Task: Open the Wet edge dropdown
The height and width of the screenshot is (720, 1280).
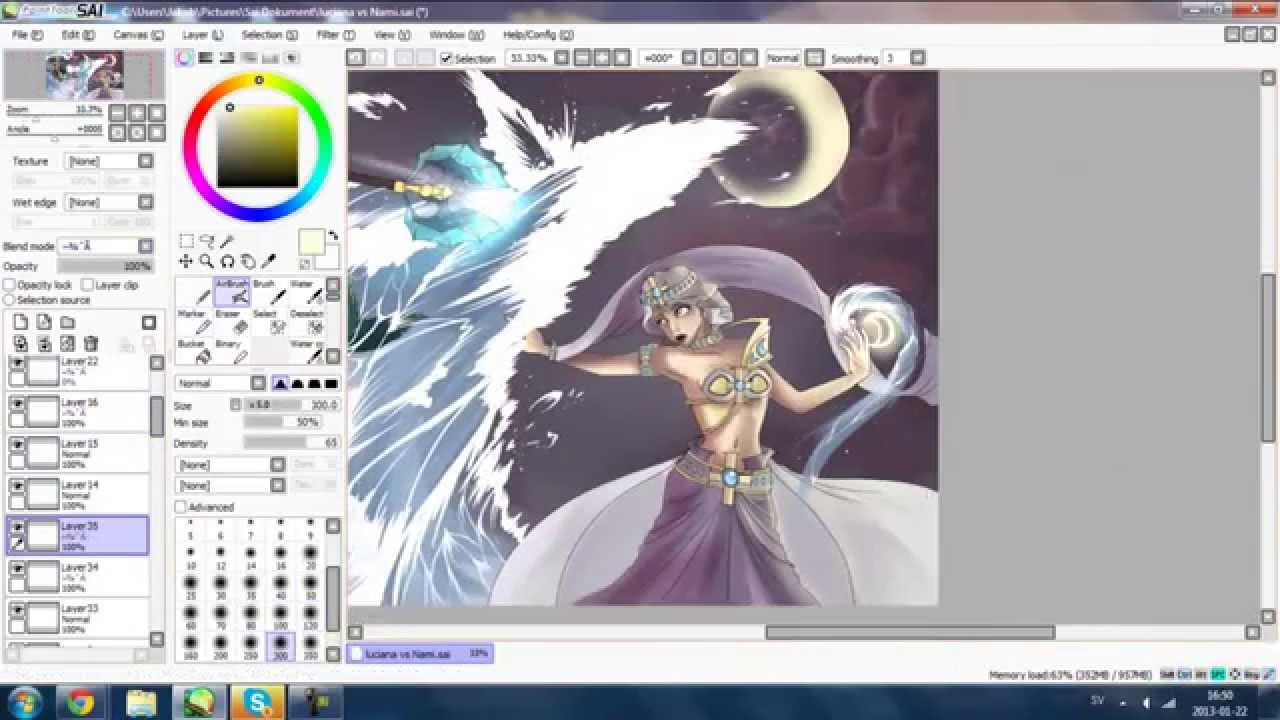Action: (x=146, y=202)
